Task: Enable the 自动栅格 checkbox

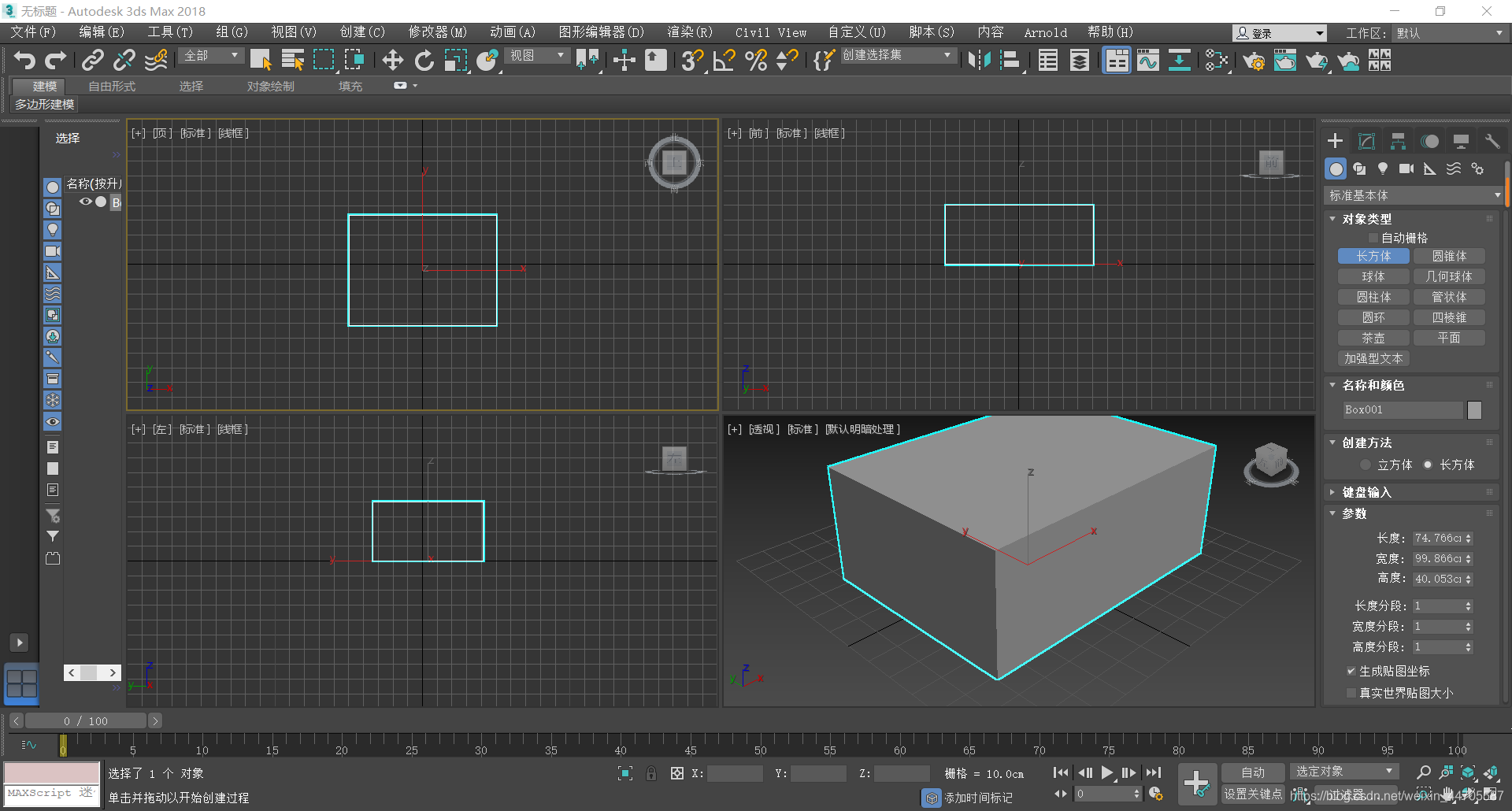Action: pyautogui.click(x=1373, y=238)
